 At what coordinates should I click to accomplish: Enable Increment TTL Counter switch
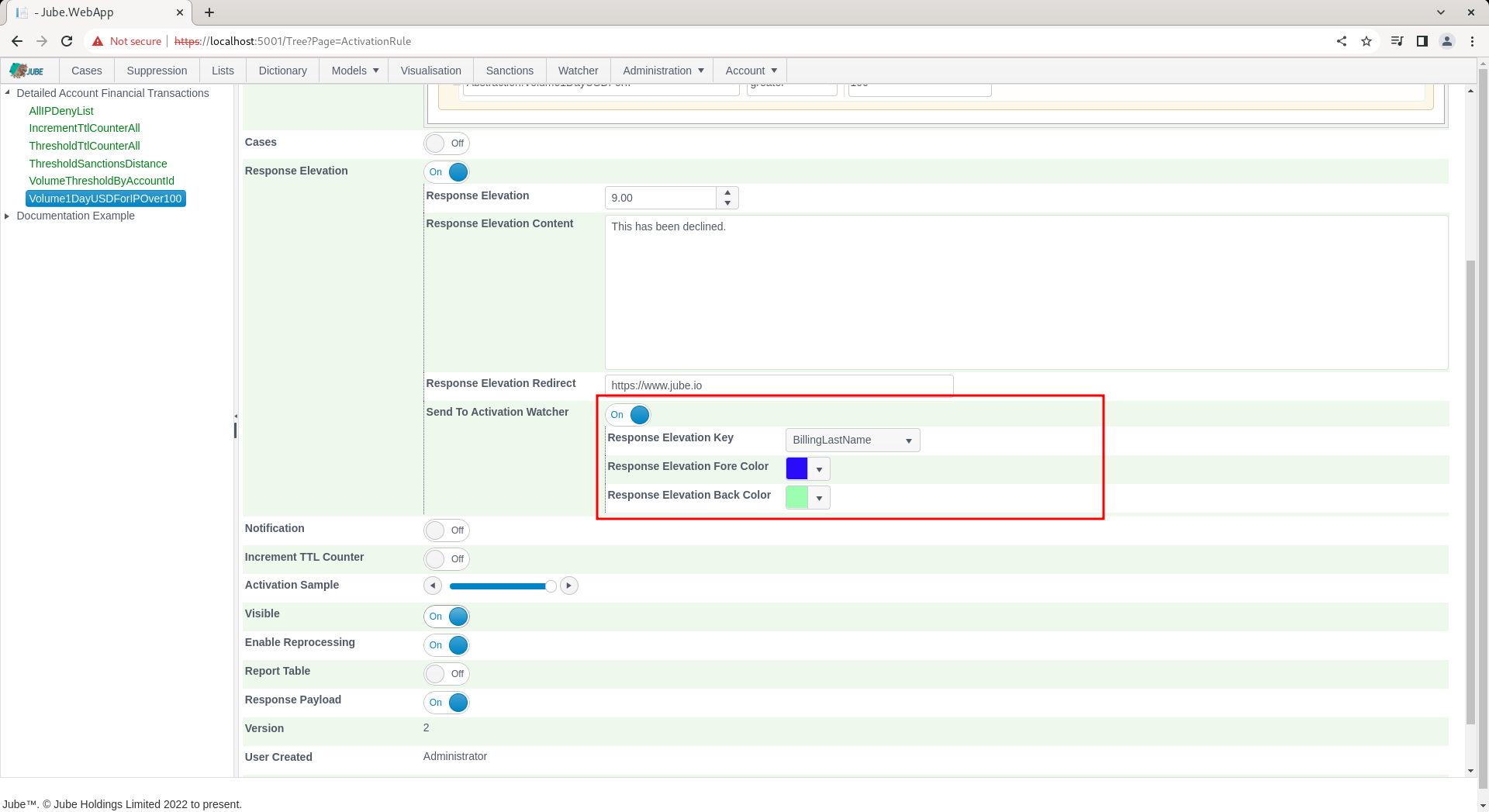(x=447, y=559)
